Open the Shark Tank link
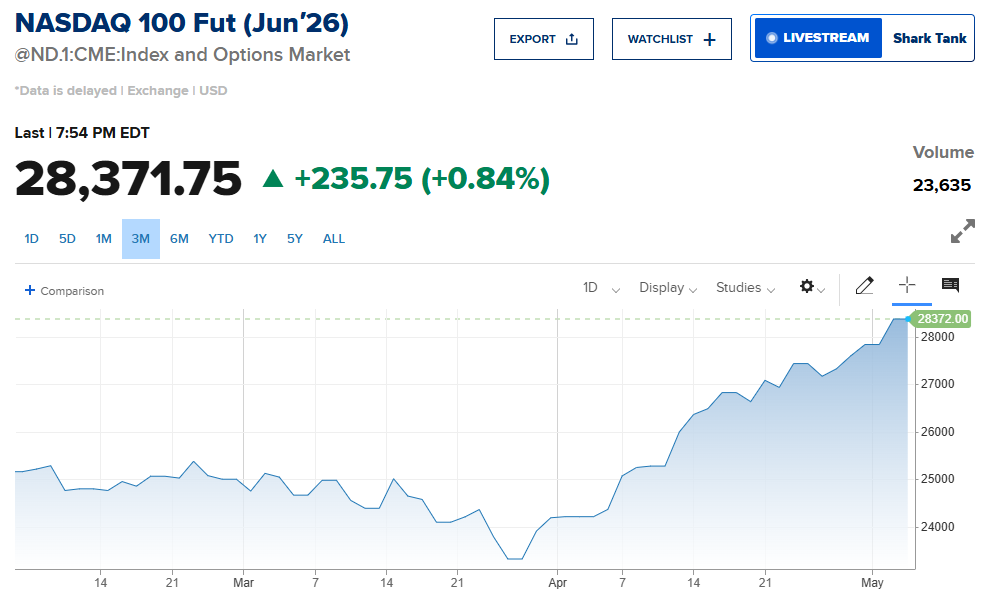The width and height of the screenshot is (985, 598). [929, 38]
